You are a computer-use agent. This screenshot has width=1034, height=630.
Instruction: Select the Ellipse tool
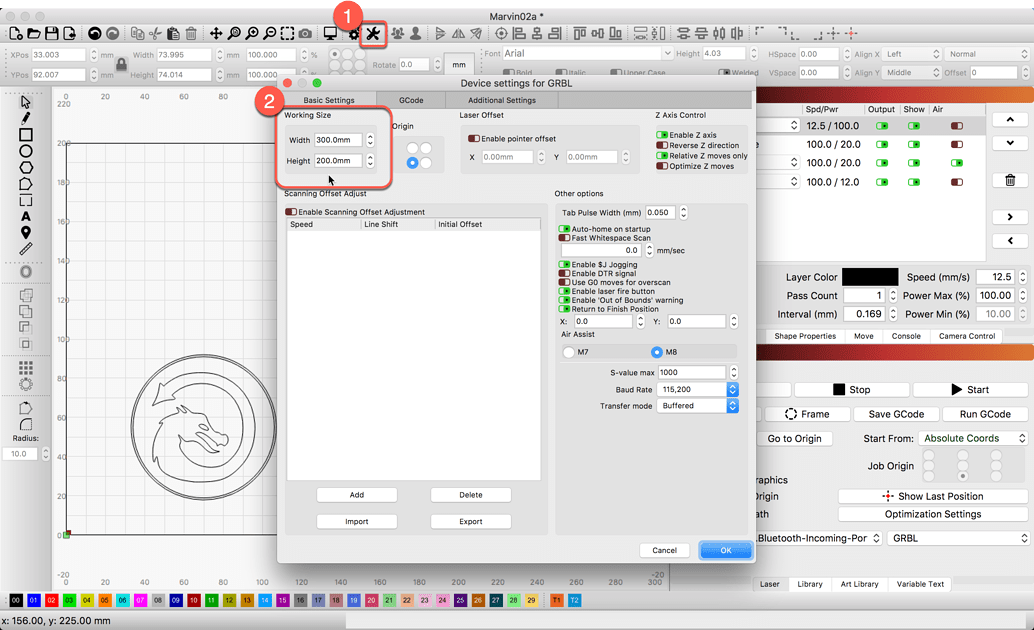26,151
